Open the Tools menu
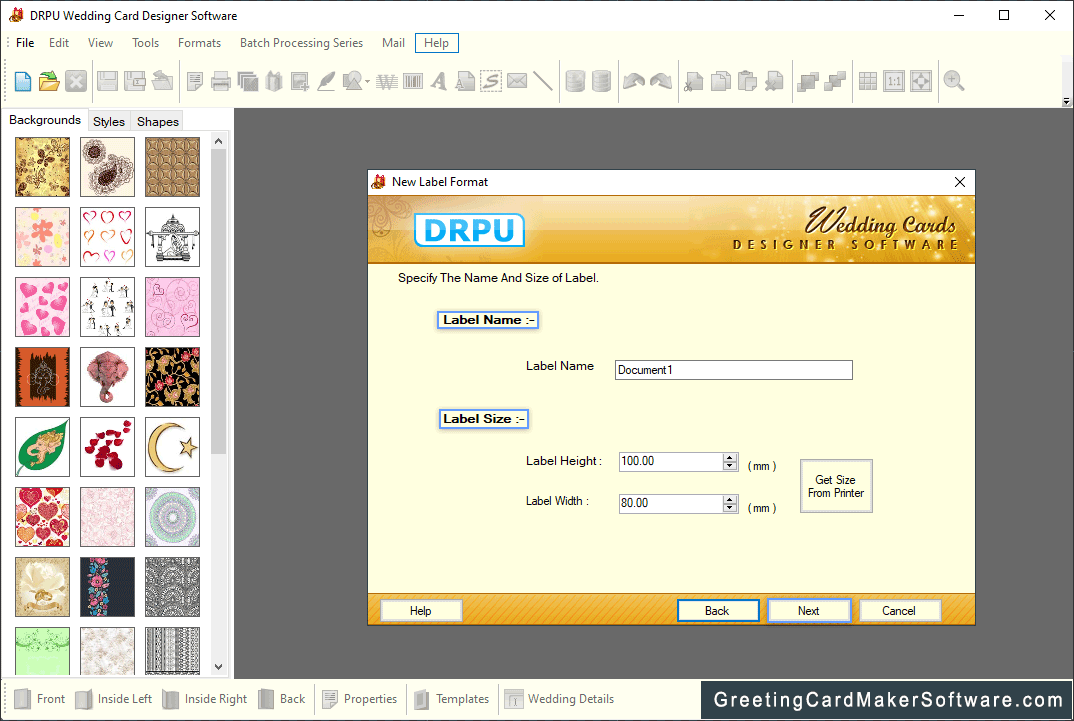The width and height of the screenshot is (1074, 721). coord(145,42)
